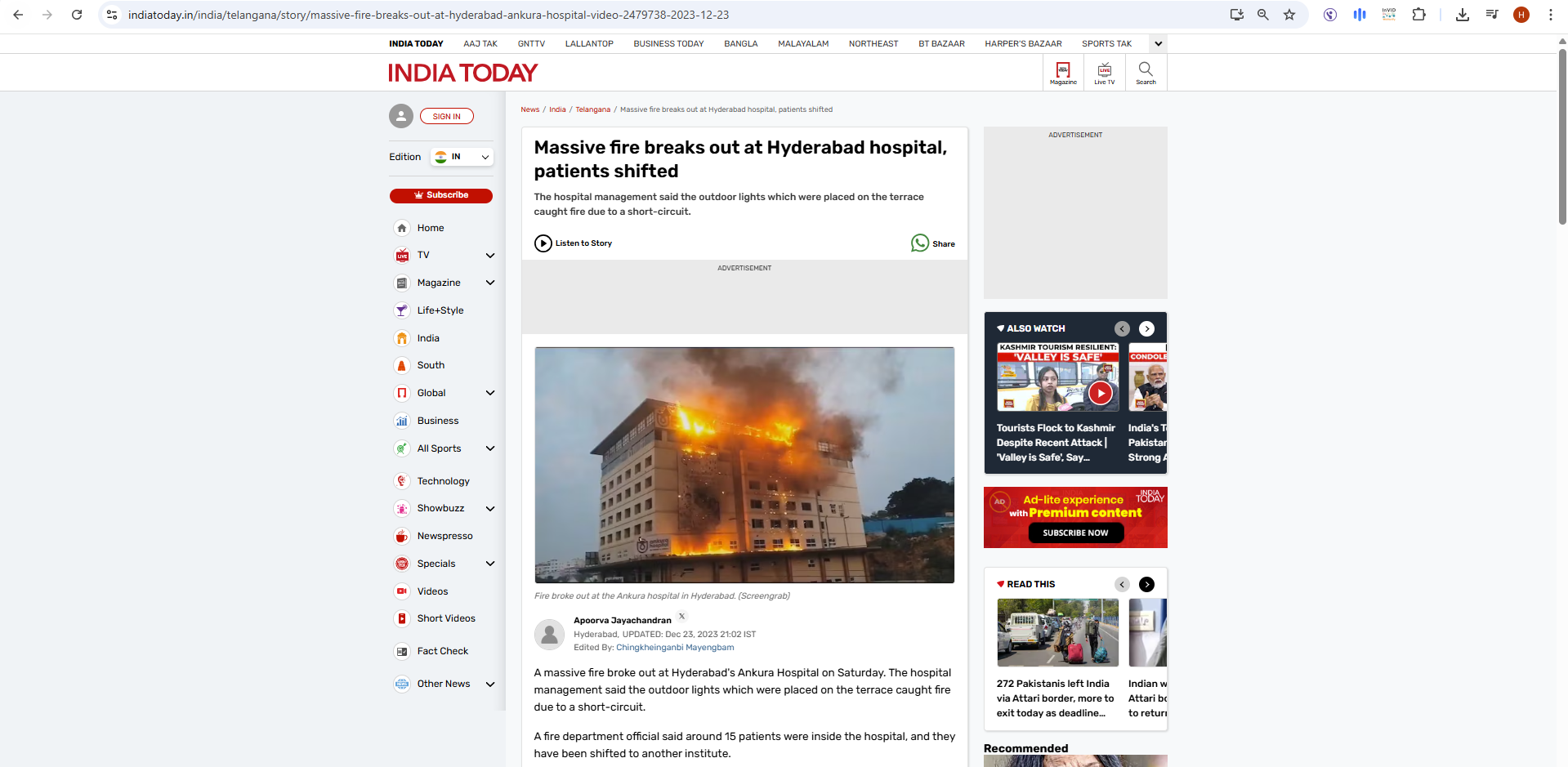Viewport: 1568px width, 767px height.
Task: Expand the TV submenu in sidebar
Action: pos(490,256)
